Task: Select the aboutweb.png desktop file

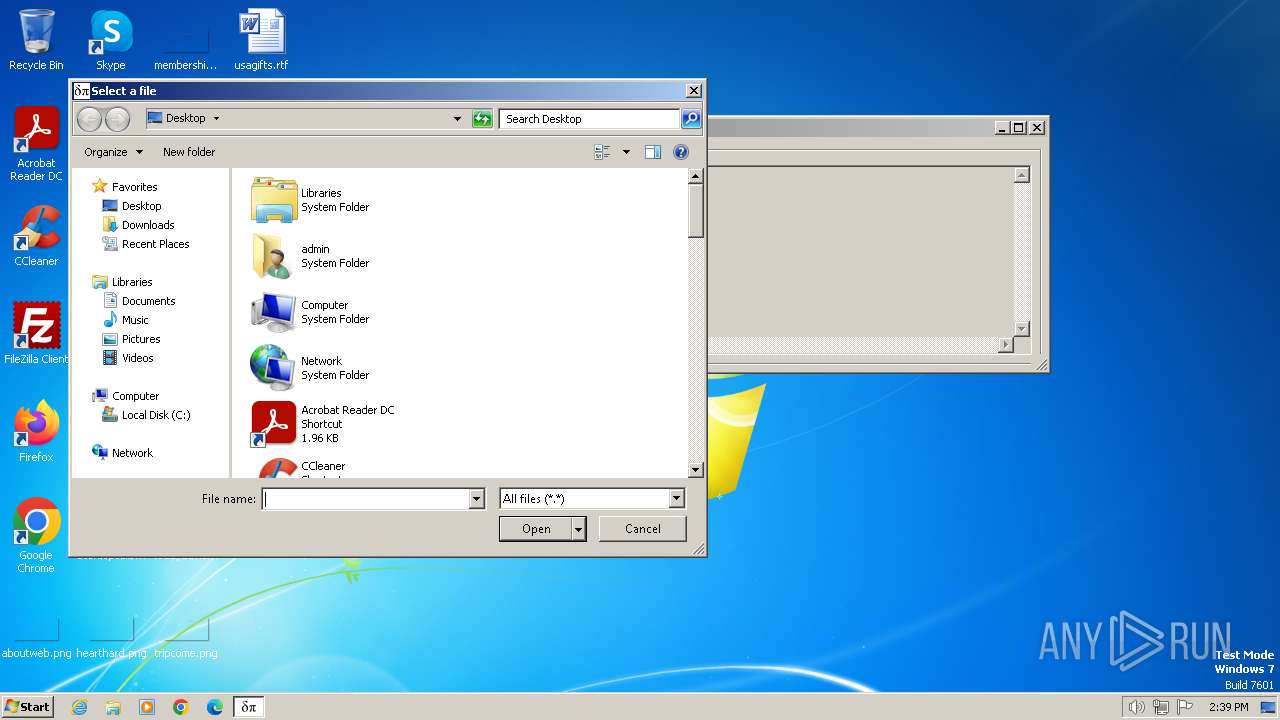Action: (37, 638)
